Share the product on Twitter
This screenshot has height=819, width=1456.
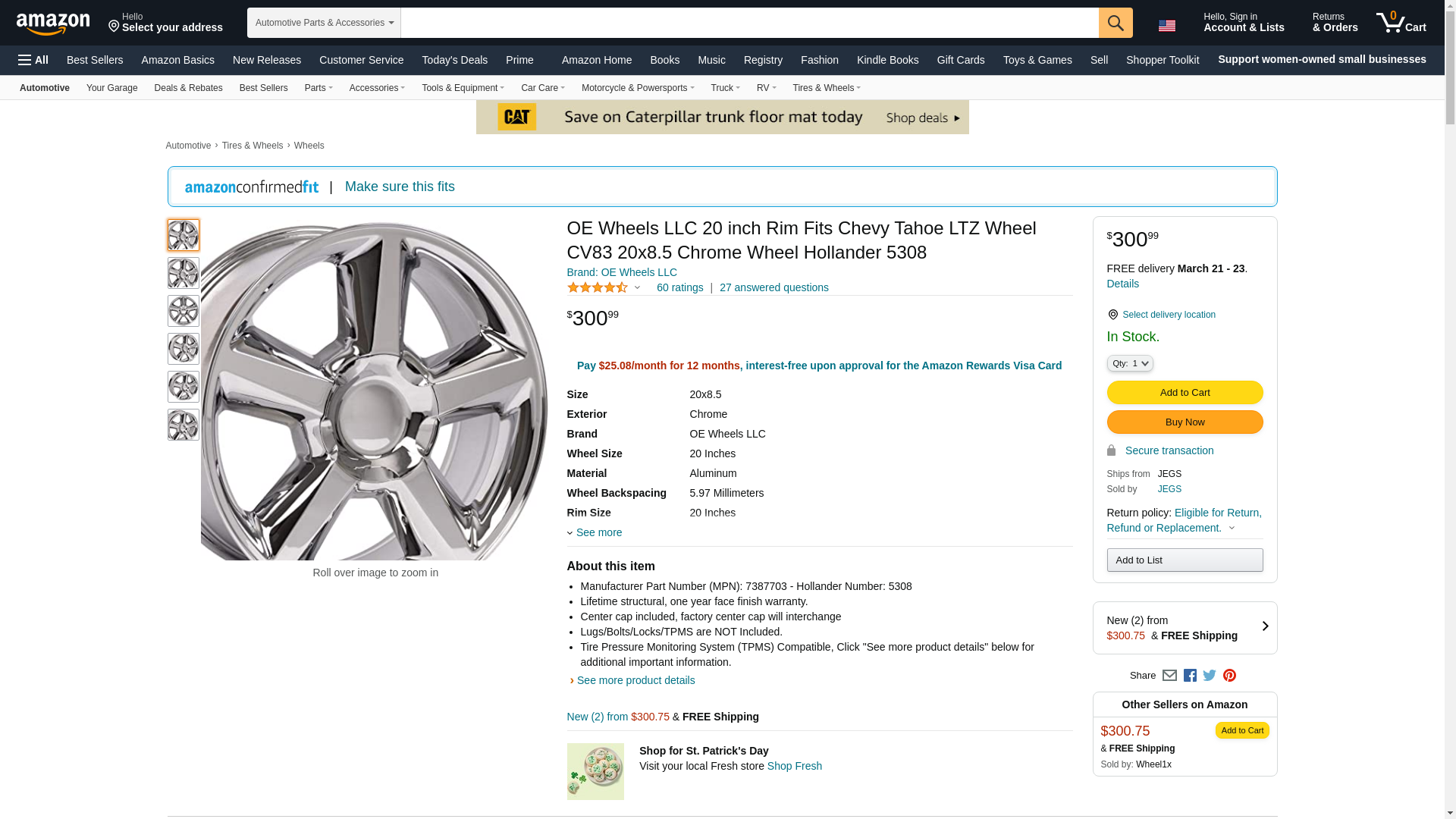pyautogui.click(x=1210, y=676)
